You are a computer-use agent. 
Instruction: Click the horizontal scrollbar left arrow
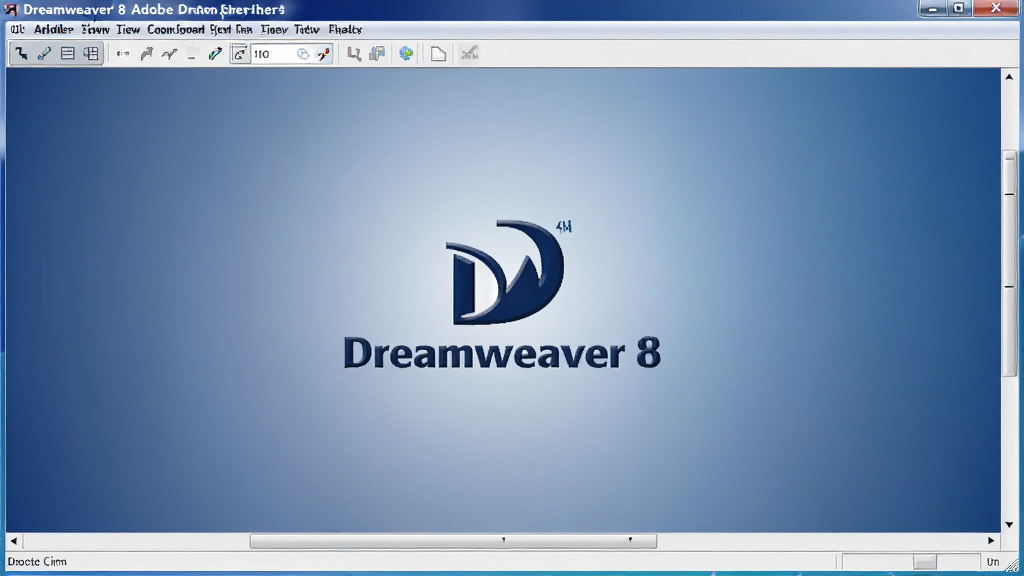(x=14, y=541)
